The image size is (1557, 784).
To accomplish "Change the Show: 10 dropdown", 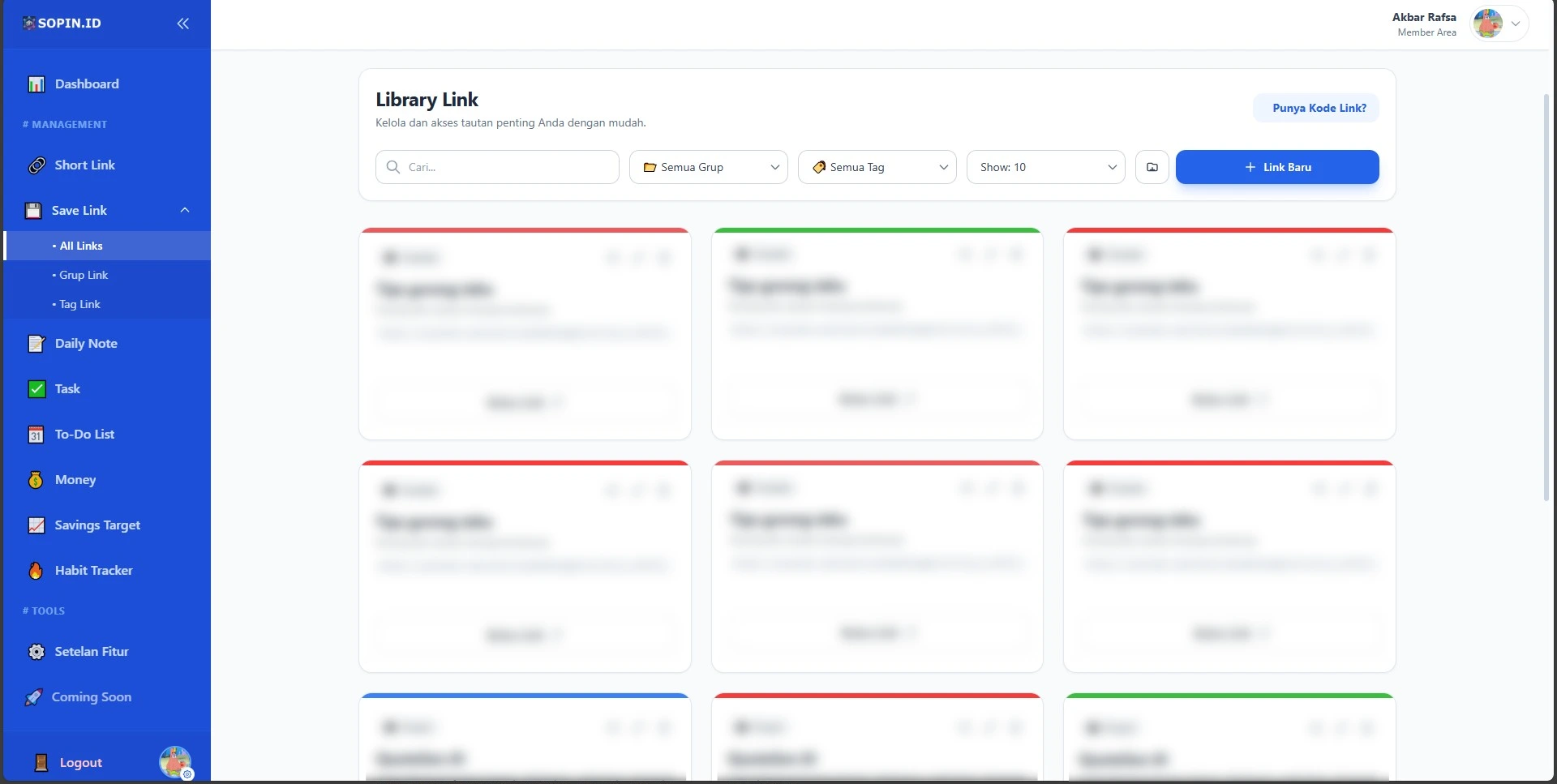I will click(1046, 167).
